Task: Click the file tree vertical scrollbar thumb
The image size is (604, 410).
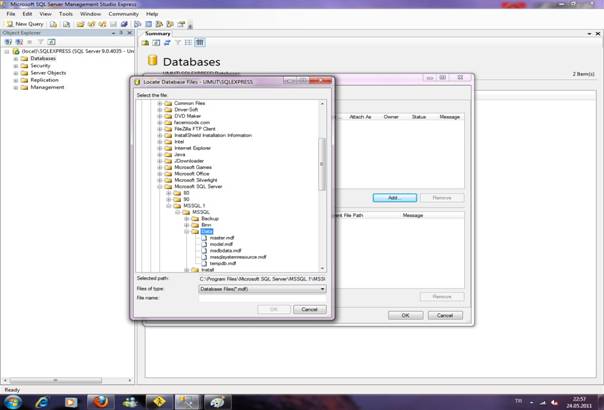Action: coord(322,165)
